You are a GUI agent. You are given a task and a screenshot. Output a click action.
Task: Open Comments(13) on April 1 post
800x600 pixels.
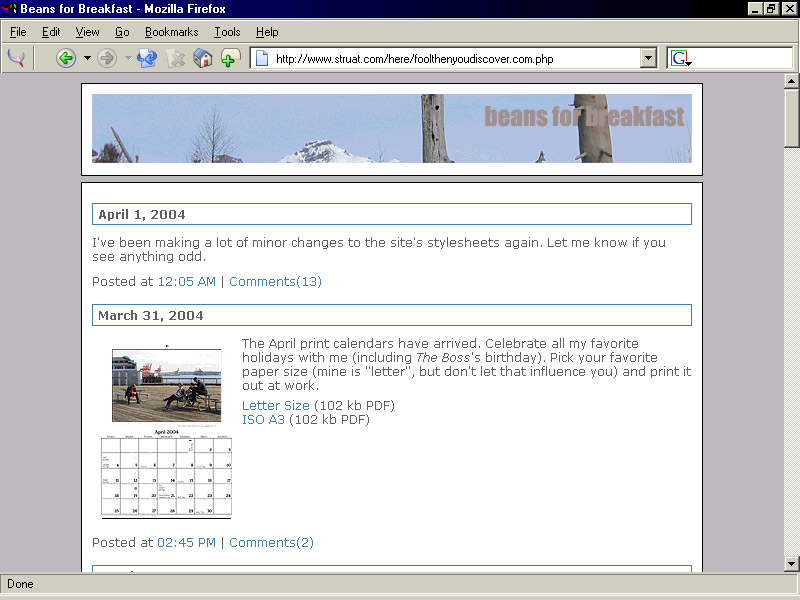pyautogui.click(x=275, y=281)
